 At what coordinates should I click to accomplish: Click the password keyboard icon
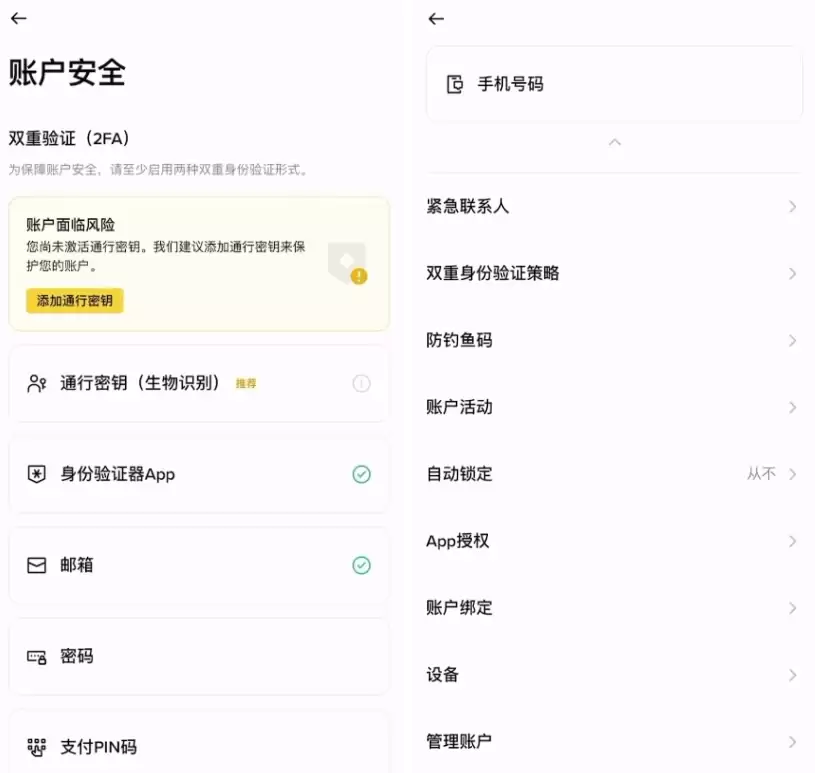pos(38,656)
